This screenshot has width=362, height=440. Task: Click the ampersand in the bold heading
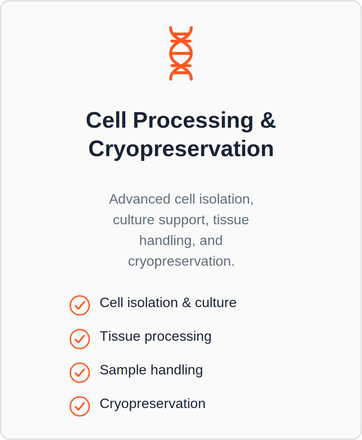(x=268, y=120)
